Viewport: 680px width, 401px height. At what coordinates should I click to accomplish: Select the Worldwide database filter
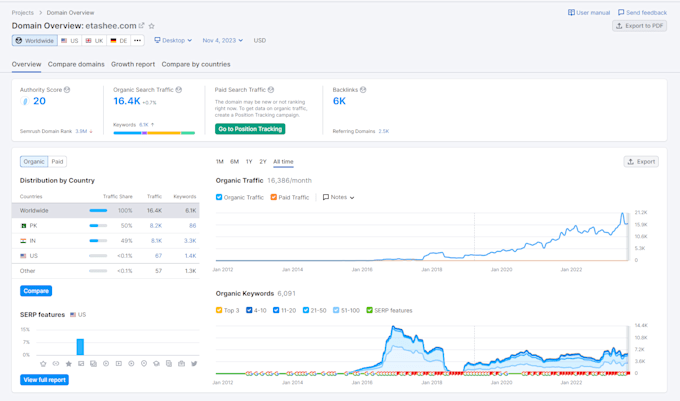[35, 40]
